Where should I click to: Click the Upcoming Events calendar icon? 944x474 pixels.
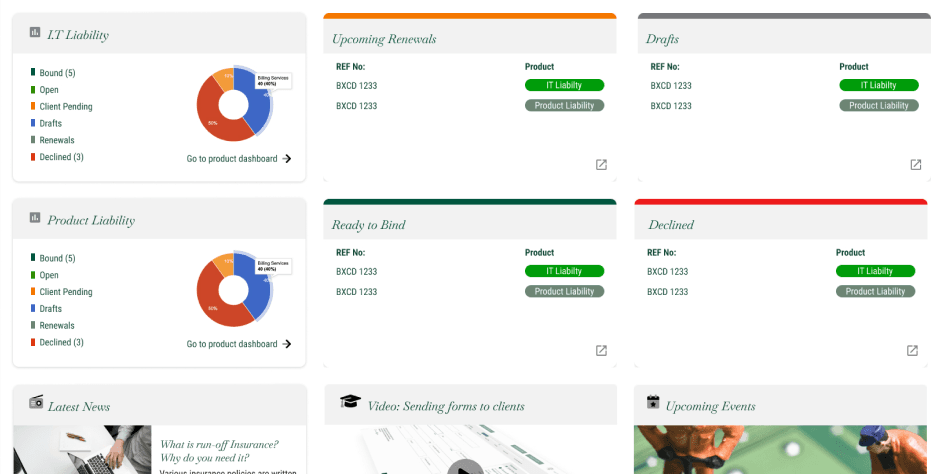click(653, 402)
